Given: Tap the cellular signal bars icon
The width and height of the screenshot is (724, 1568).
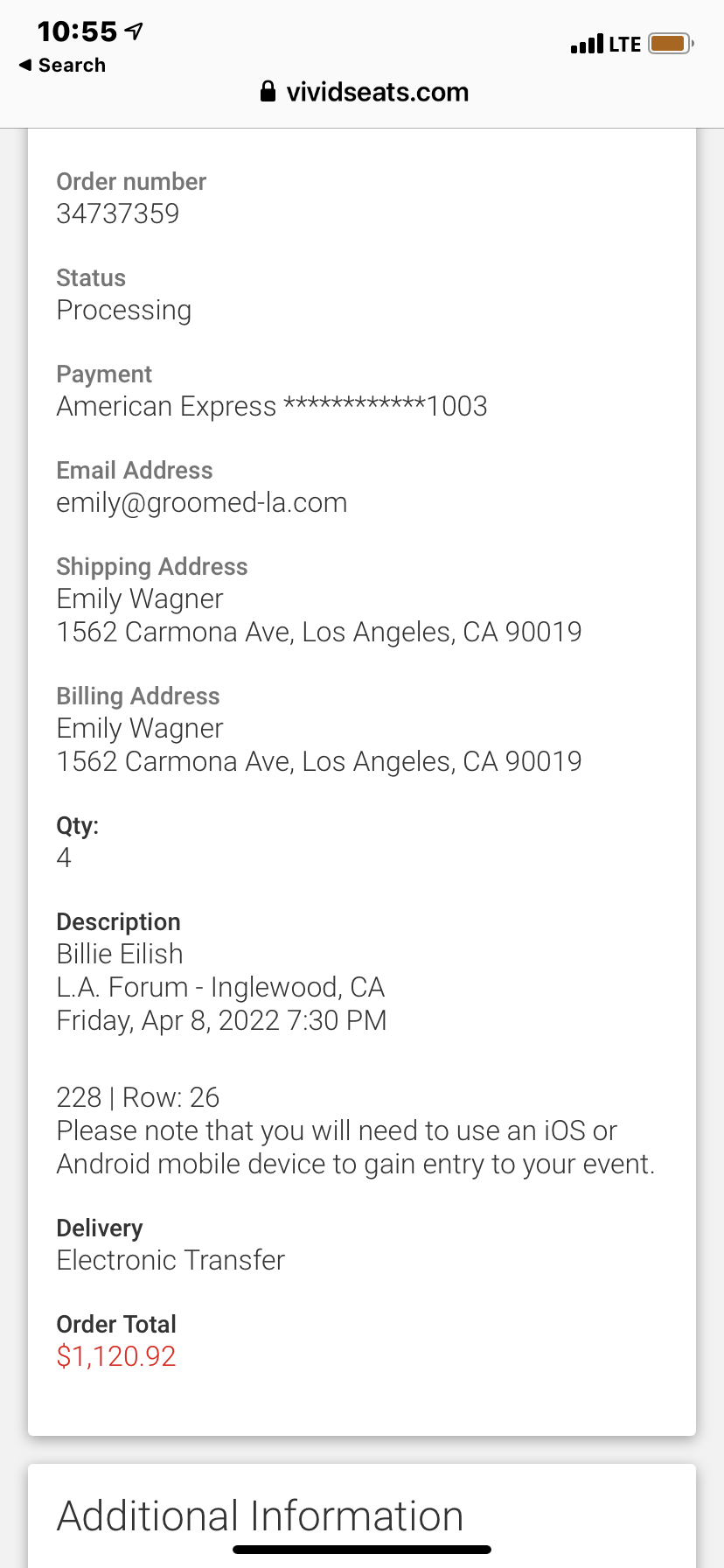Looking at the screenshot, I should pyautogui.click(x=586, y=45).
